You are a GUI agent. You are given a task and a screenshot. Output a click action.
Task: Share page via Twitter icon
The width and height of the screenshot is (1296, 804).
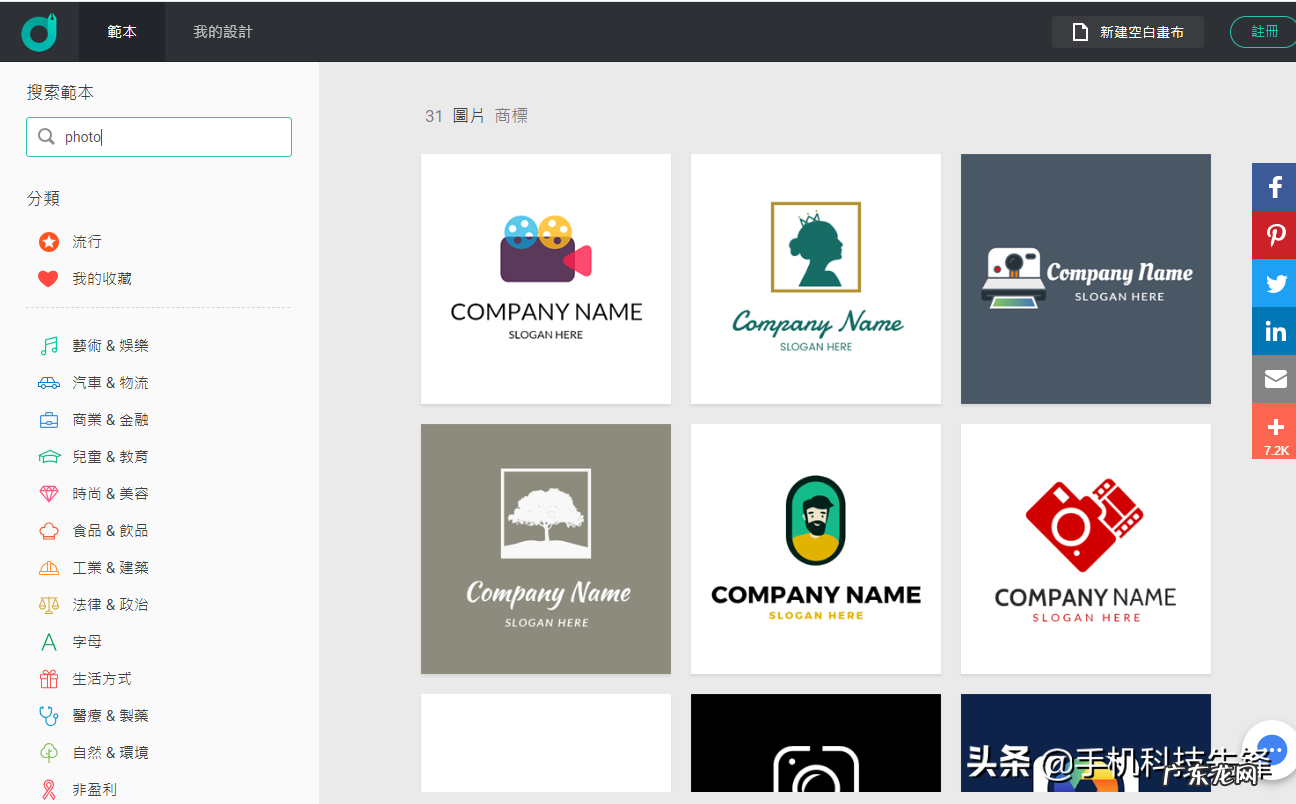point(1274,283)
